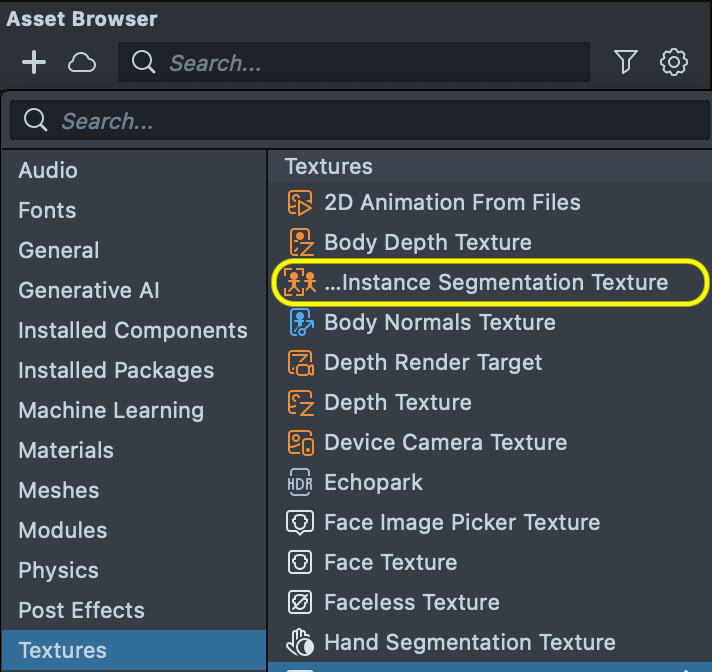Add a Depth Render Target
Image resolution: width=712 pixels, height=672 pixels.
[433, 363]
